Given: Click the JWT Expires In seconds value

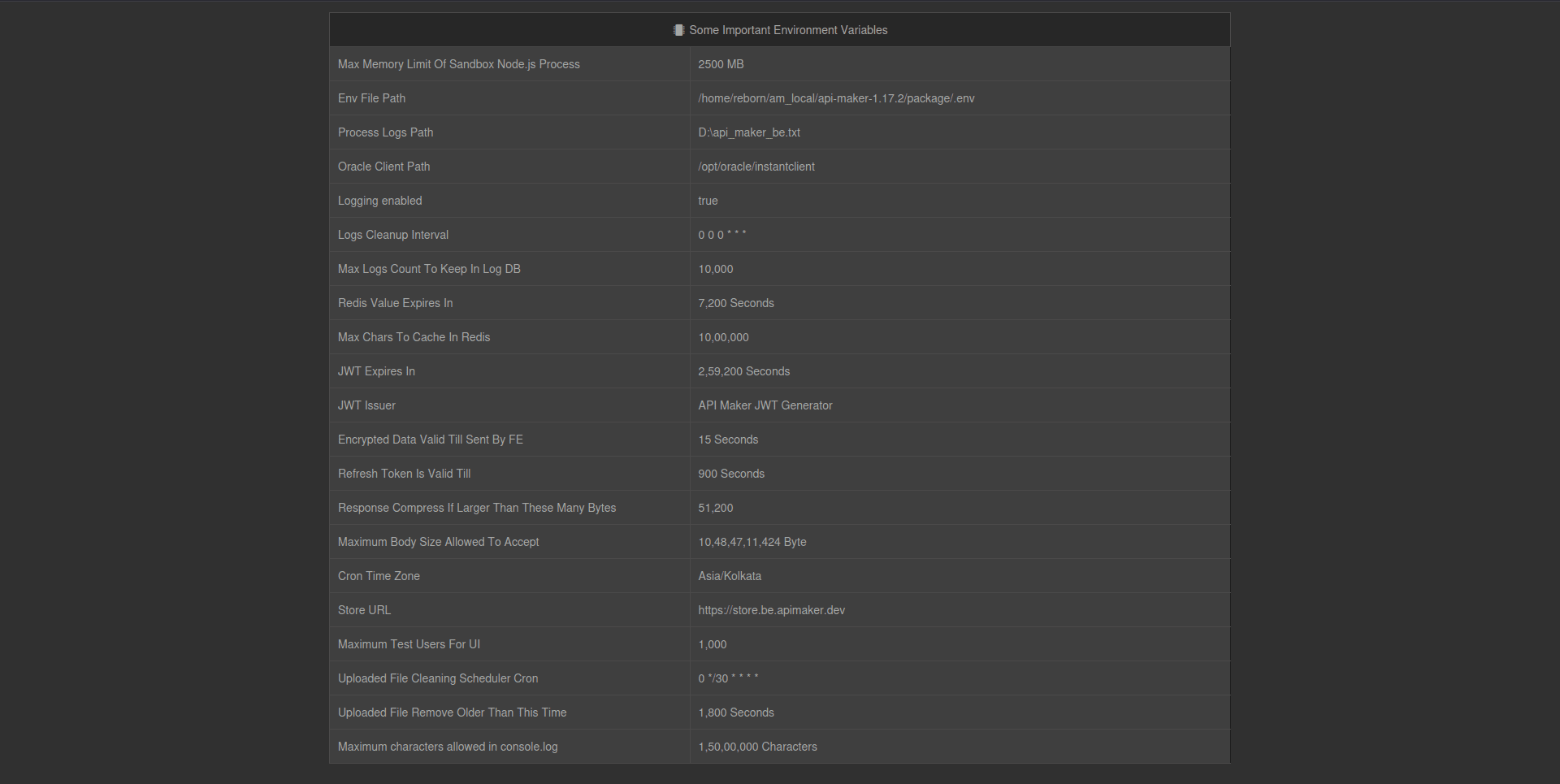Looking at the screenshot, I should click(x=743, y=371).
